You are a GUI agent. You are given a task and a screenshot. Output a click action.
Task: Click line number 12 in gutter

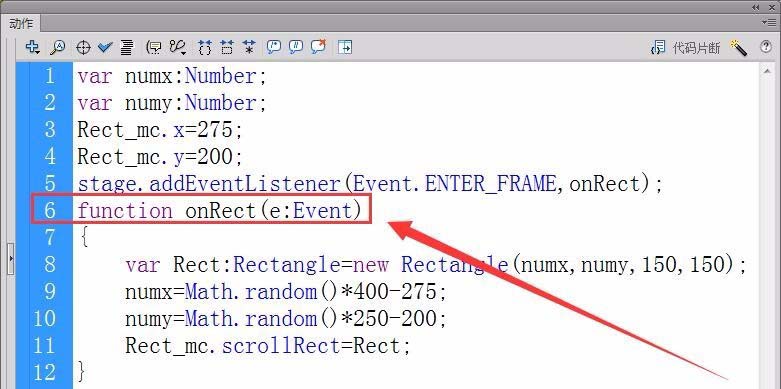(45, 372)
